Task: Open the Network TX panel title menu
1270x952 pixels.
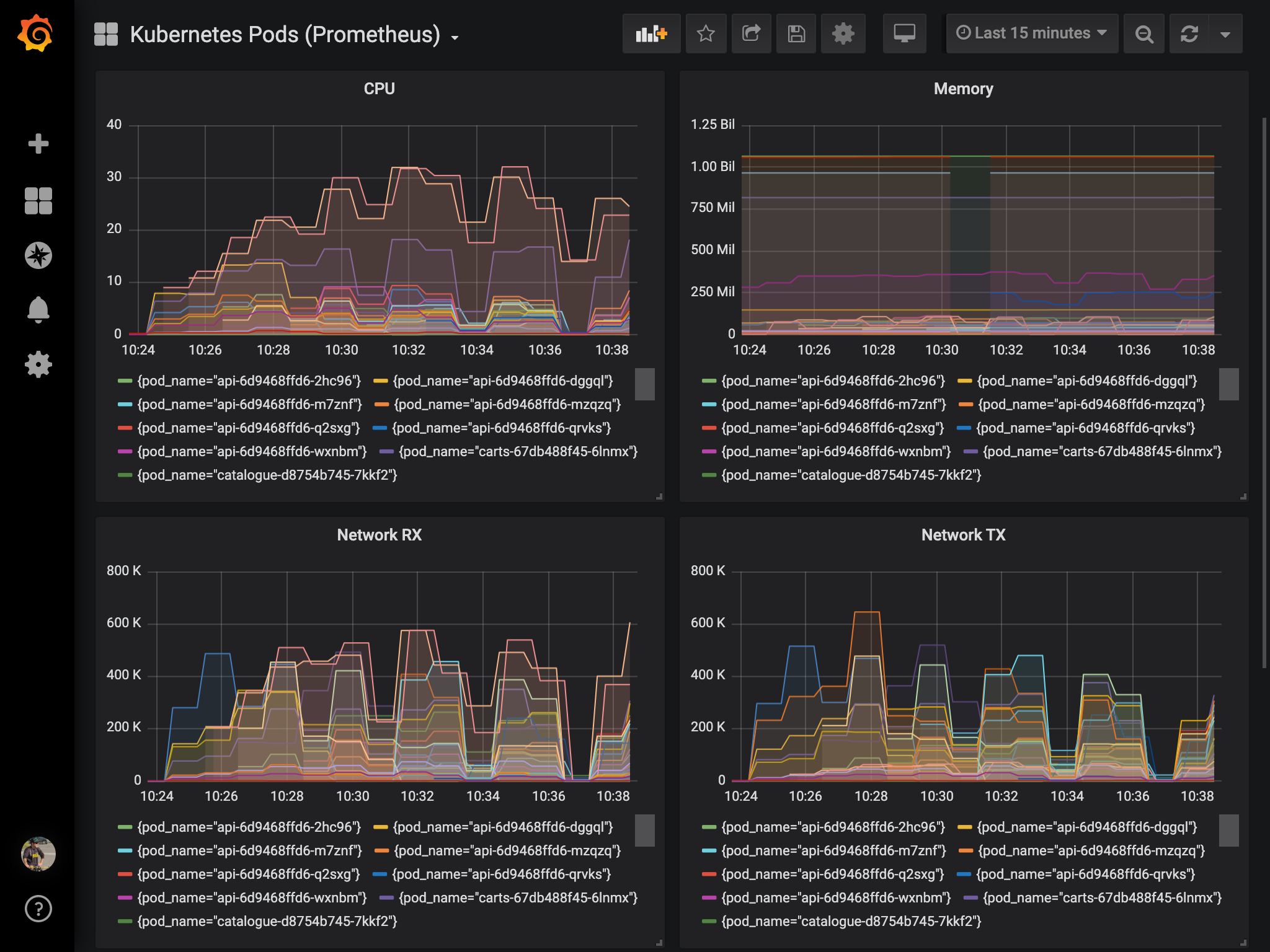Action: click(x=963, y=535)
